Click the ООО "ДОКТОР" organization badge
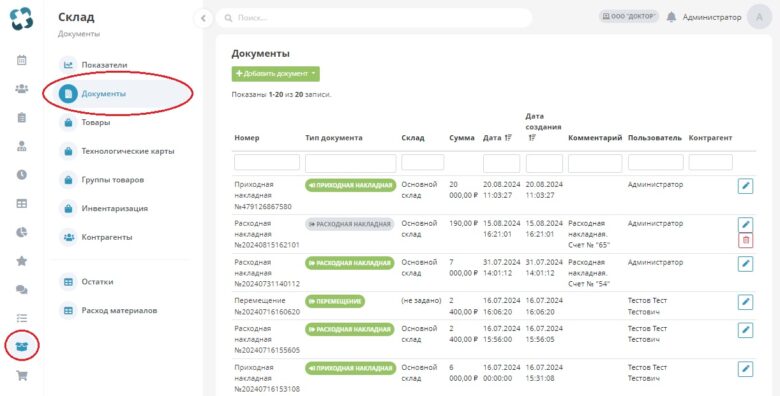 (x=629, y=16)
